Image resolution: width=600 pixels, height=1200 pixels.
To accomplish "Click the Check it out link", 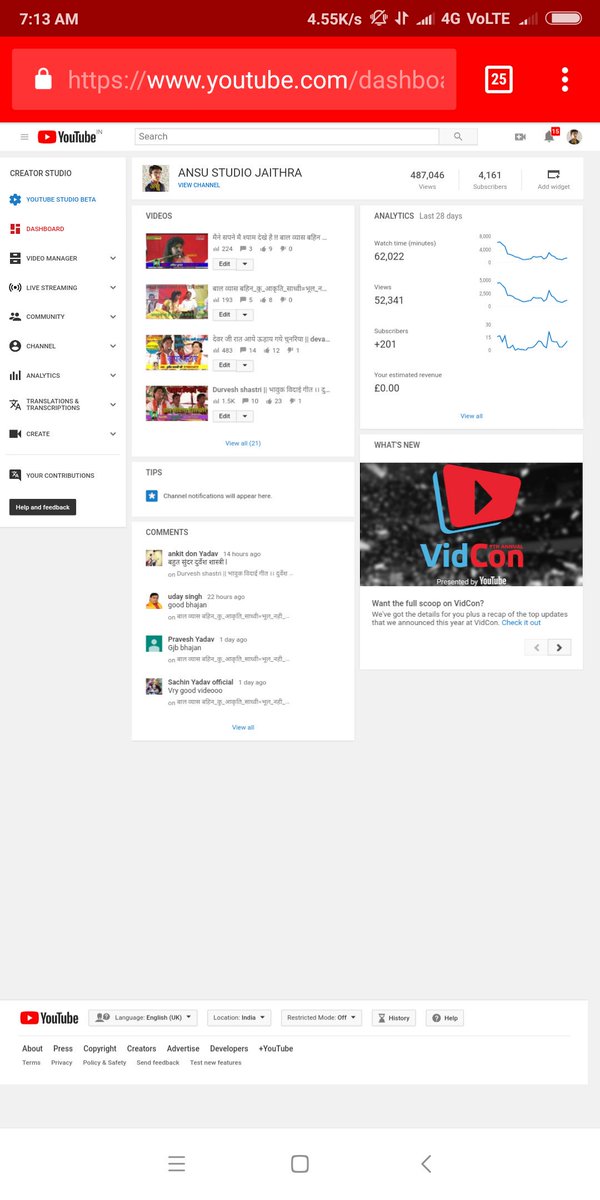I will click(521, 622).
